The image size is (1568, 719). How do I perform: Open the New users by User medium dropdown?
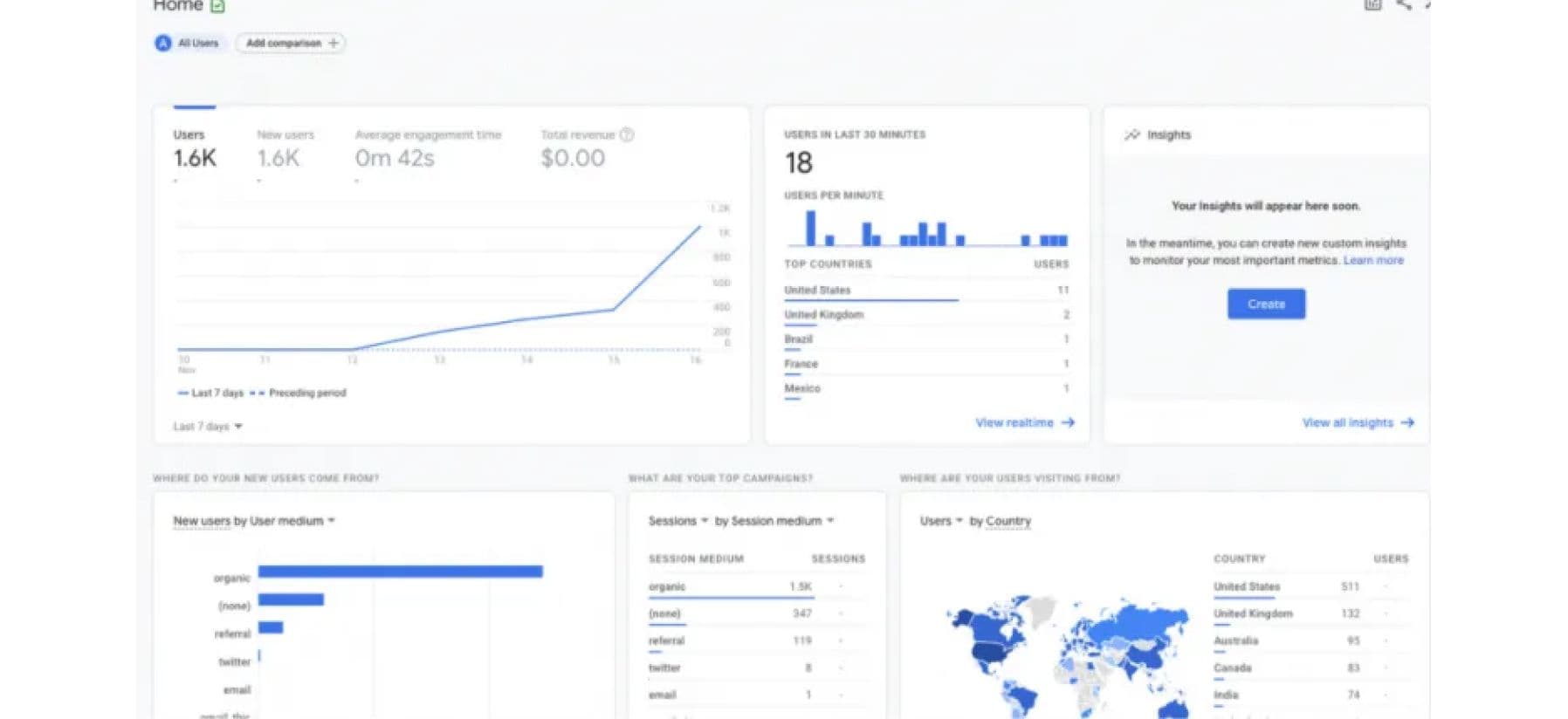coord(254,521)
